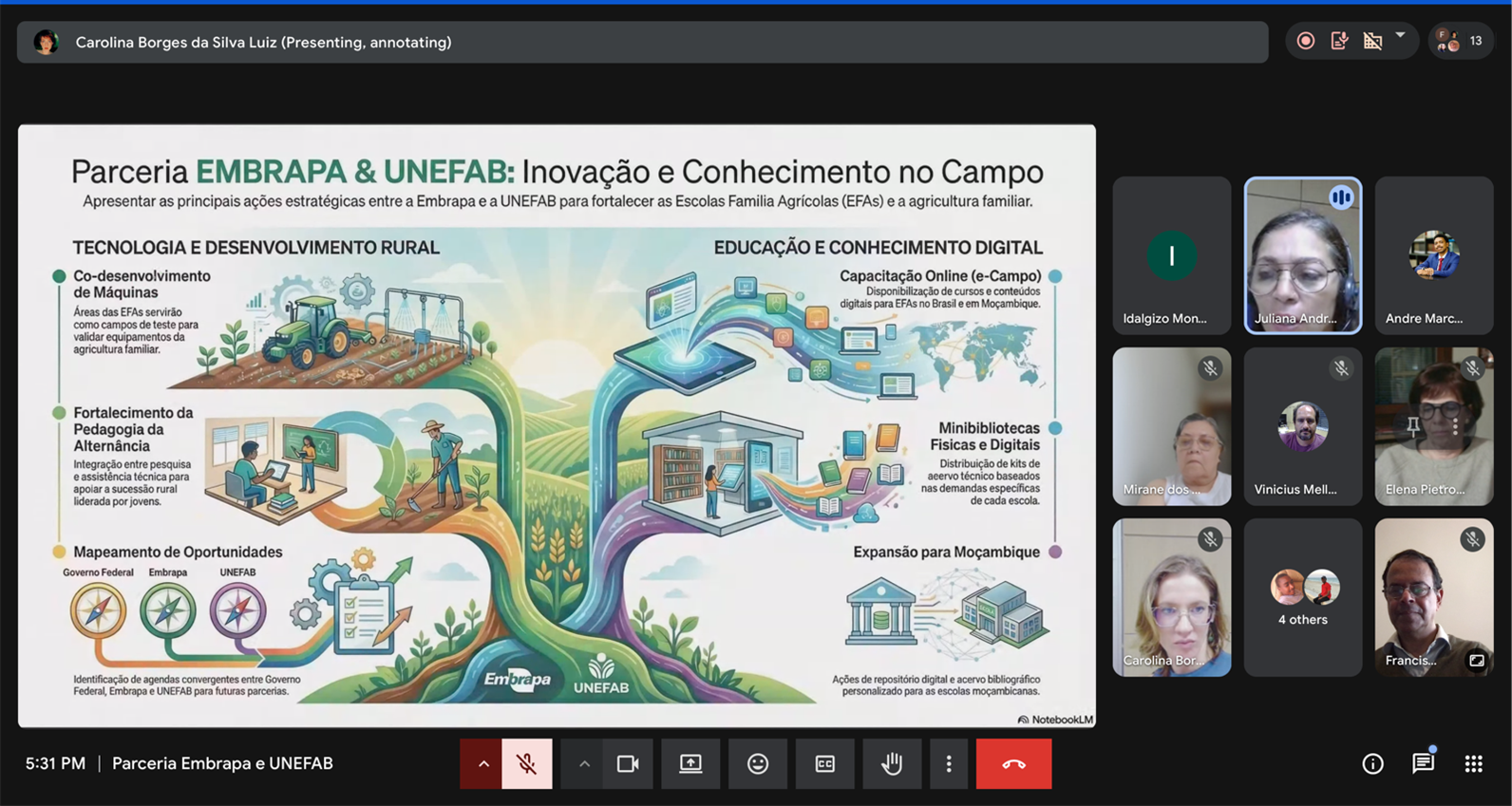Image resolution: width=1512 pixels, height=806 pixels.
Task: Click the Francis tile picture-in-picture icon
Action: click(1476, 660)
